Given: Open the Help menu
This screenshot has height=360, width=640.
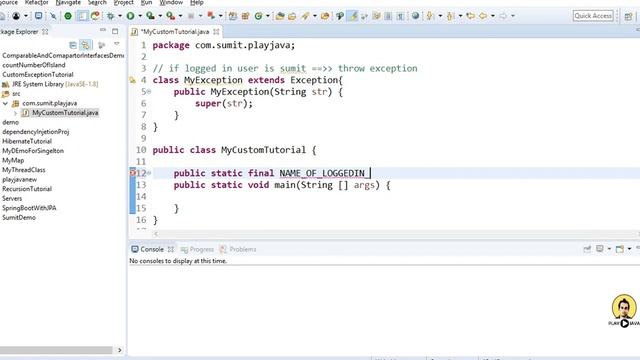Looking at the screenshot, I should pos(197,2).
